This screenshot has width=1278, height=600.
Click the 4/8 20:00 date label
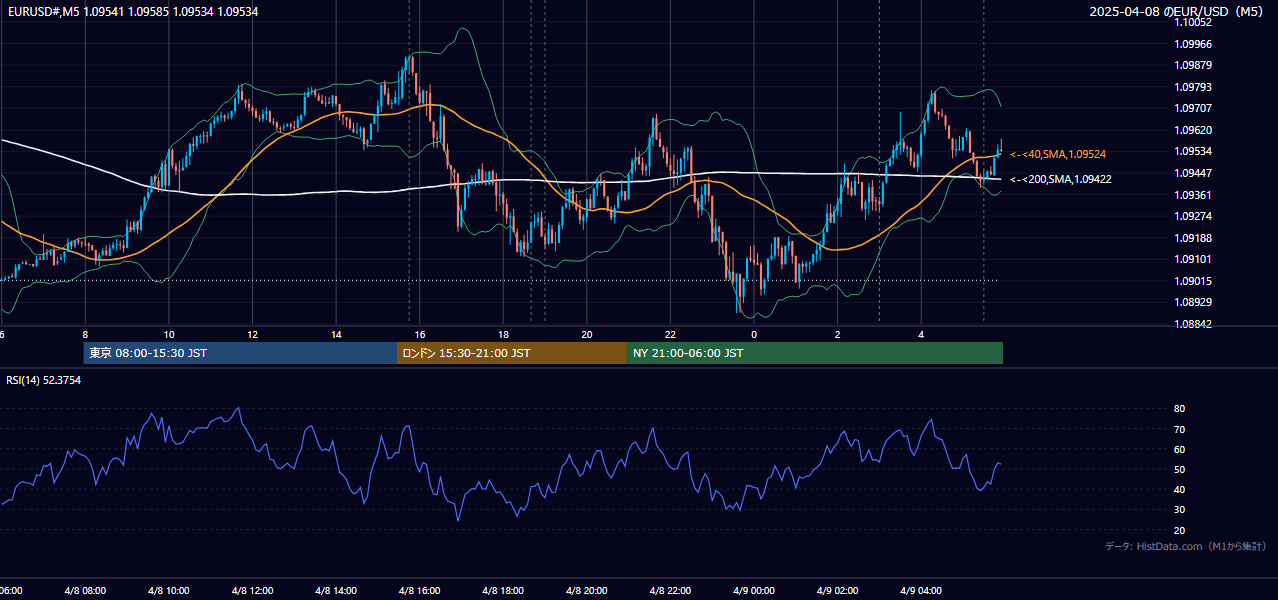point(587,591)
